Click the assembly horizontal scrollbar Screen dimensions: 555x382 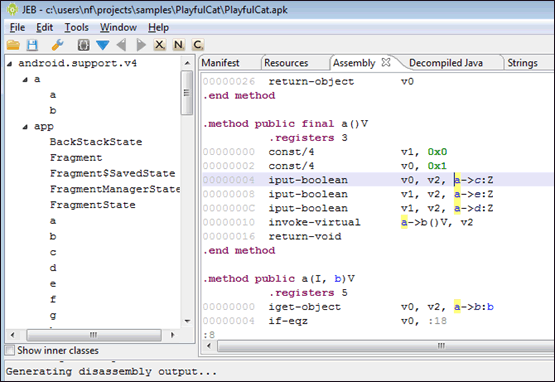(386, 346)
